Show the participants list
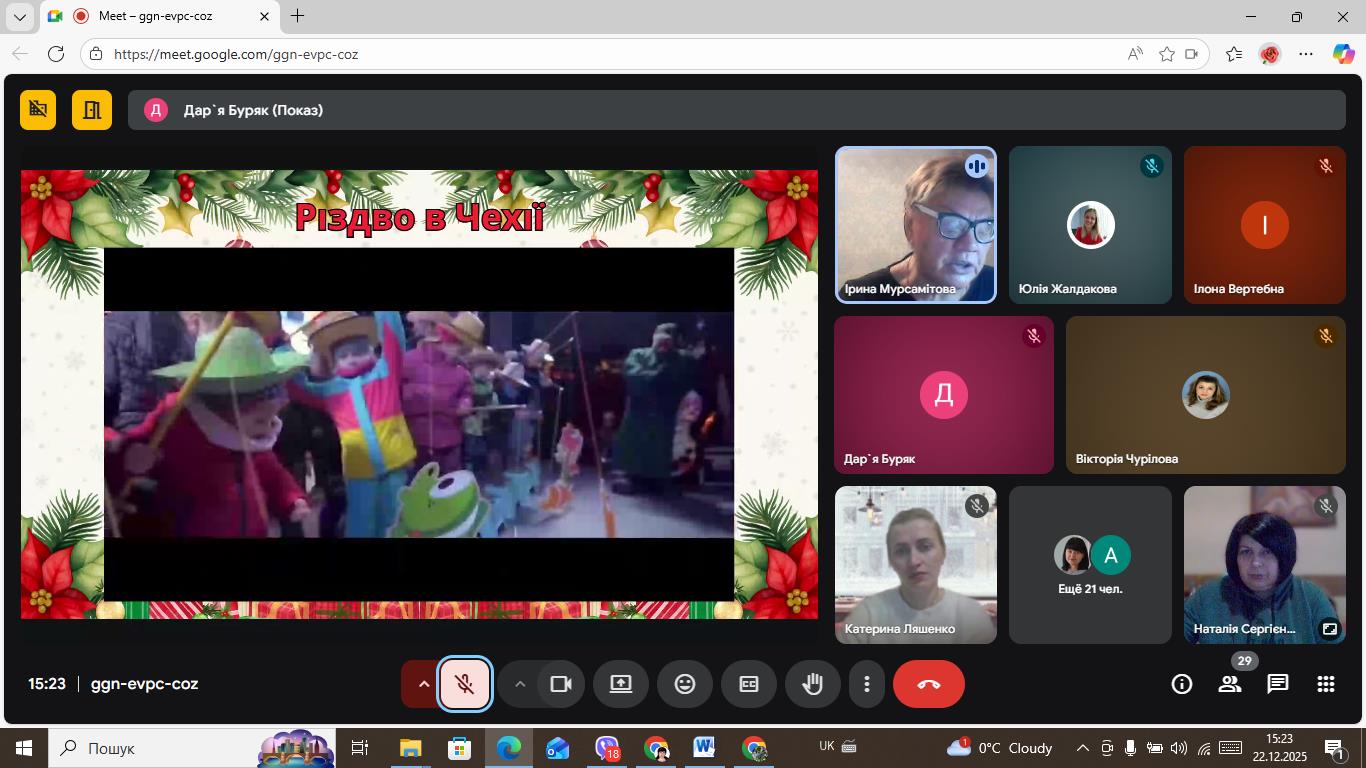Image resolution: width=1366 pixels, height=768 pixels. click(x=1229, y=684)
